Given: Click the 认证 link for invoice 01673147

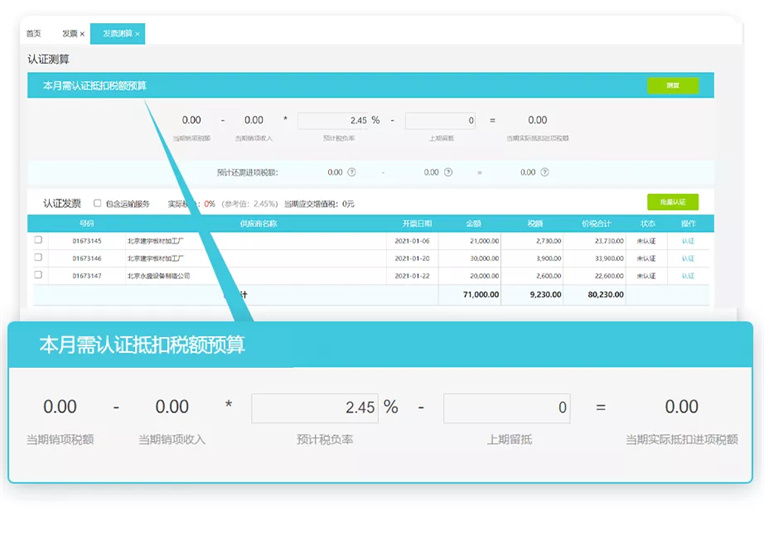Looking at the screenshot, I should pyautogui.click(x=687, y=275).
